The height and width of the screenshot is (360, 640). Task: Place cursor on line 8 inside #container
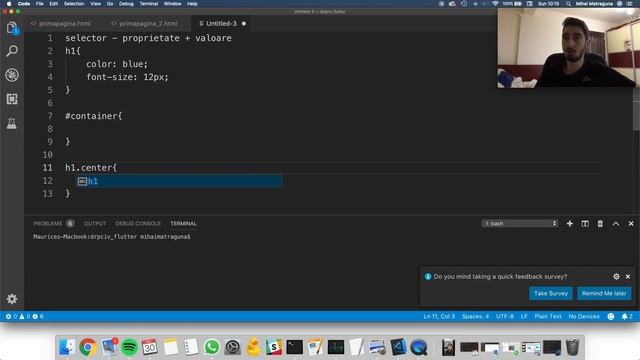tap(333, 129)
